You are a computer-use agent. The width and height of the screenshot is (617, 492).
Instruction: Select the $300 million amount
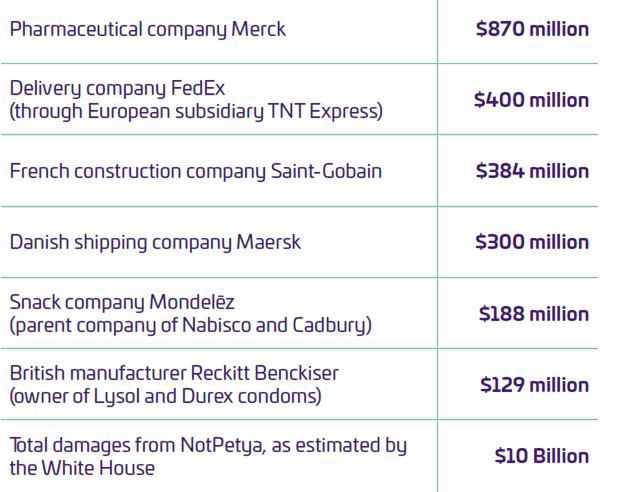pyautogui.click(x=532, y=242)
